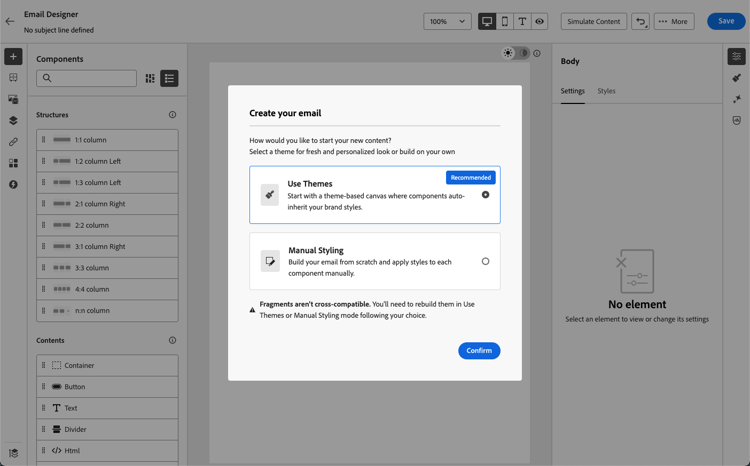Click the Use Themes paintbrush icon
The width and height of the screenshot is (750, 466).
[270, 195]
